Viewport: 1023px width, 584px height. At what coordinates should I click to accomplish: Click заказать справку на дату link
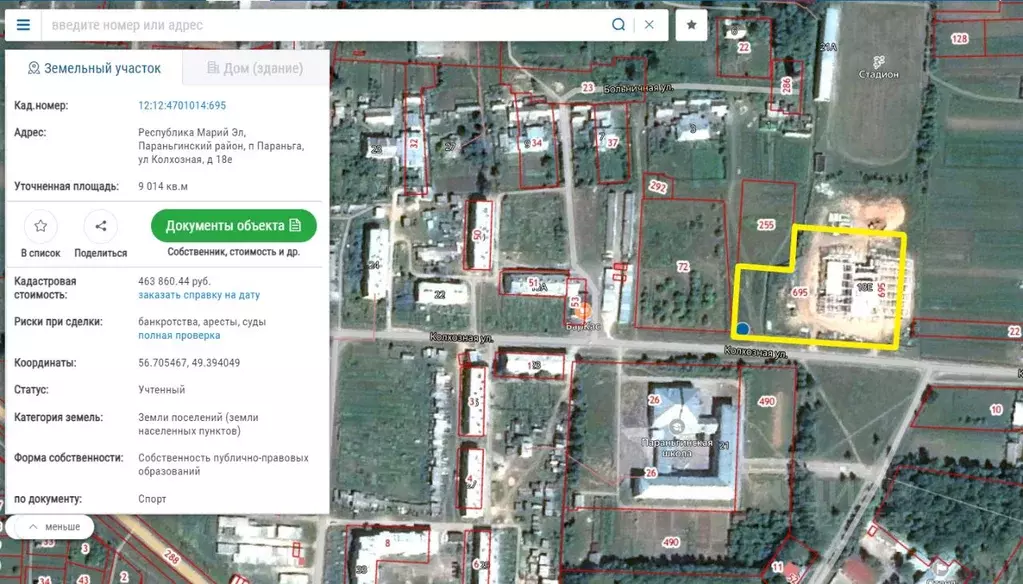[199, 295]
